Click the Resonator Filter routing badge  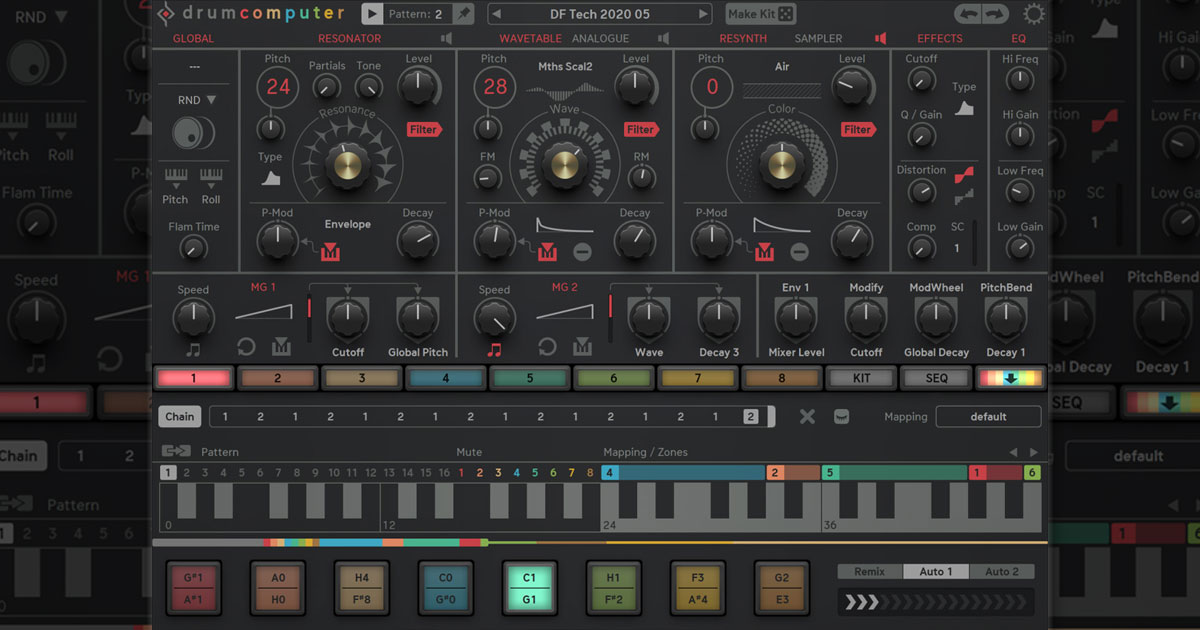coord(425,130)
